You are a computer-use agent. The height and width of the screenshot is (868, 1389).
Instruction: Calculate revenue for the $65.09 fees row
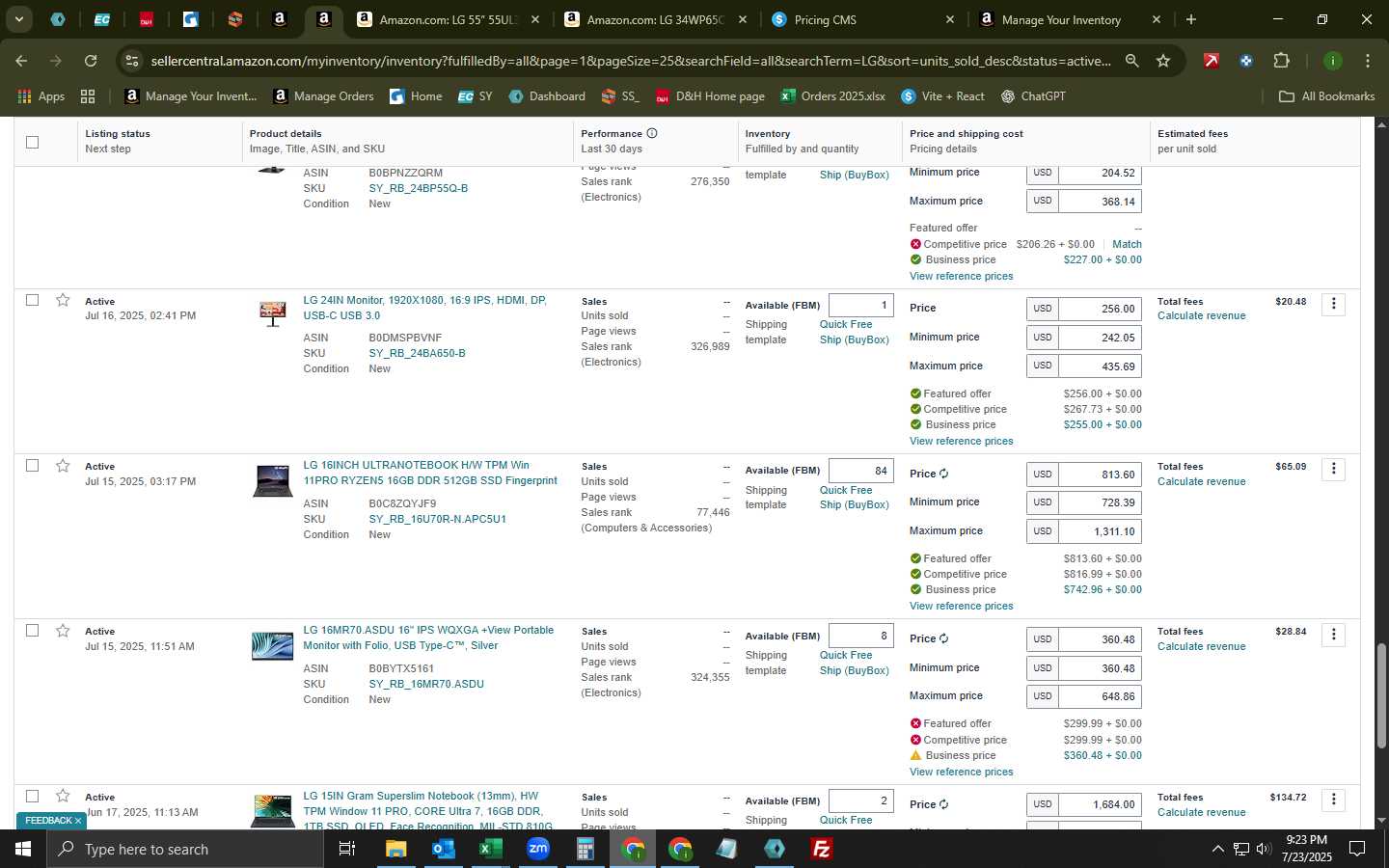pyautogui.click(x=1201, y=481)
